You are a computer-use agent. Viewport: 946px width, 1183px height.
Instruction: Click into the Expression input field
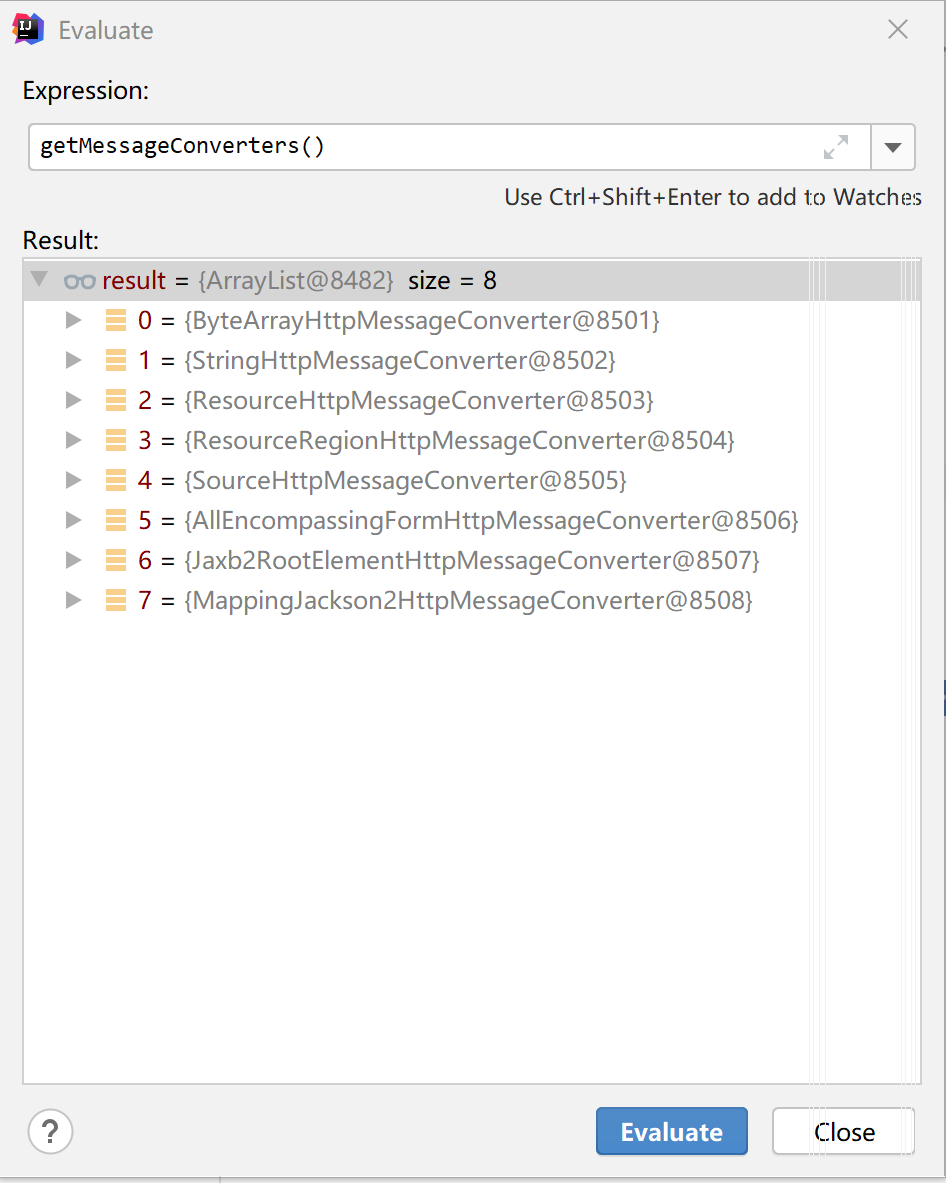click(x=420, y=147)
